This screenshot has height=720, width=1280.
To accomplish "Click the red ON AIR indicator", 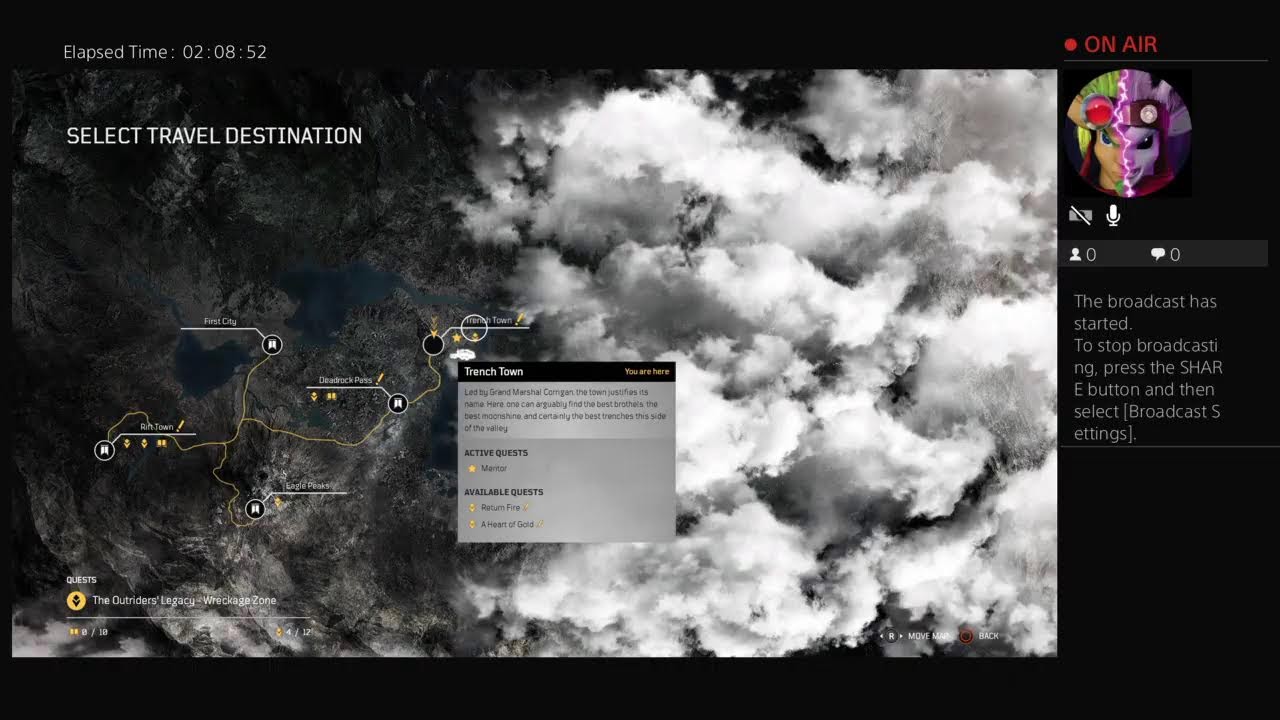I will 1111,45.
